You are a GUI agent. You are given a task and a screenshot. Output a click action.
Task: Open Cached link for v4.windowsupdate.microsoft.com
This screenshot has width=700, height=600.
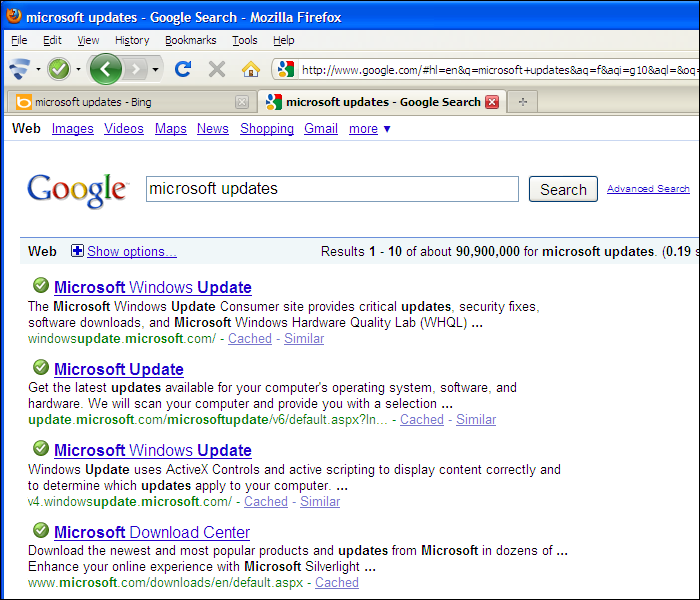click(x=266, y=501)
